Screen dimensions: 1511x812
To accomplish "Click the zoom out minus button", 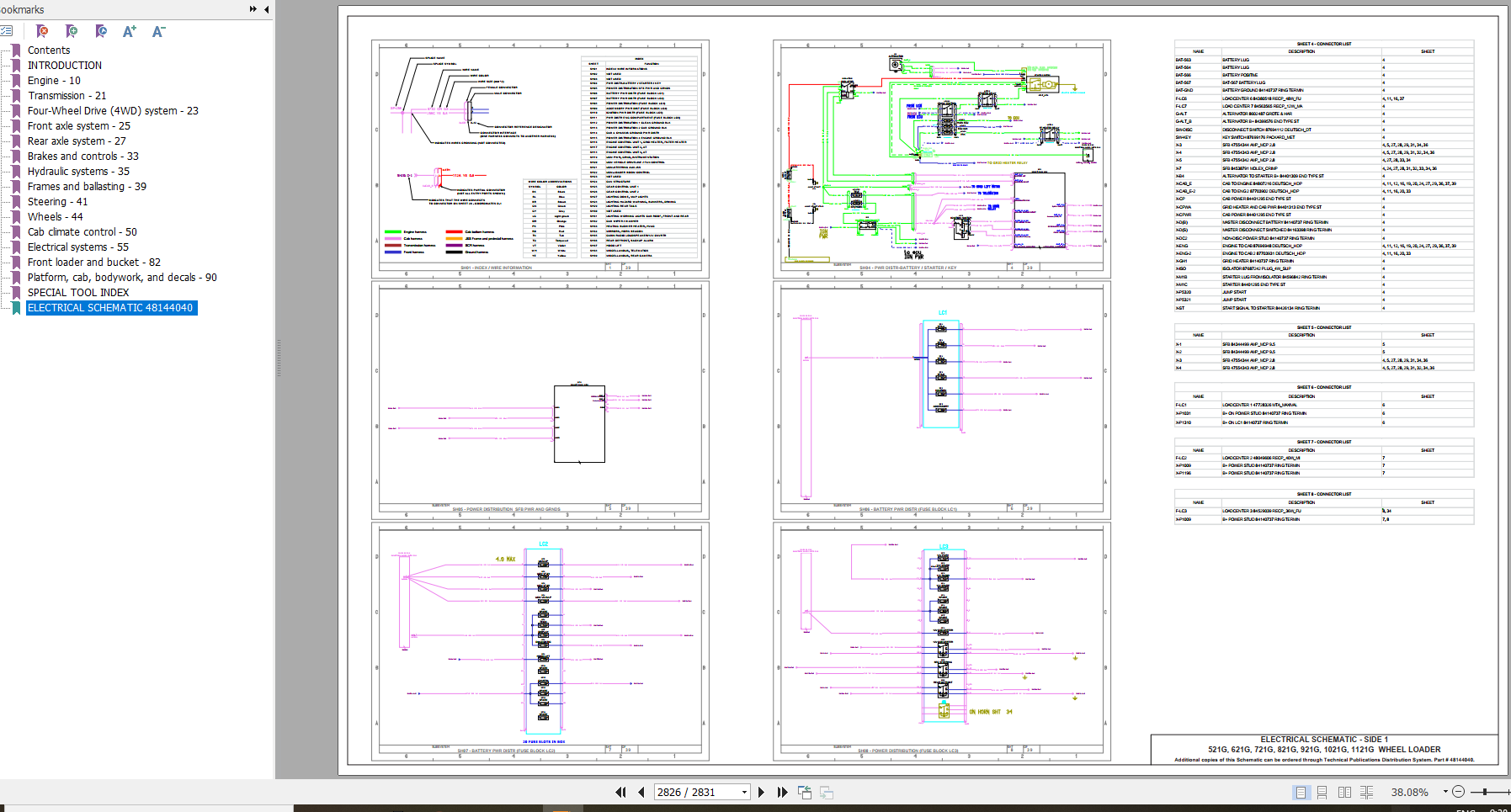I will point(1459,792).
